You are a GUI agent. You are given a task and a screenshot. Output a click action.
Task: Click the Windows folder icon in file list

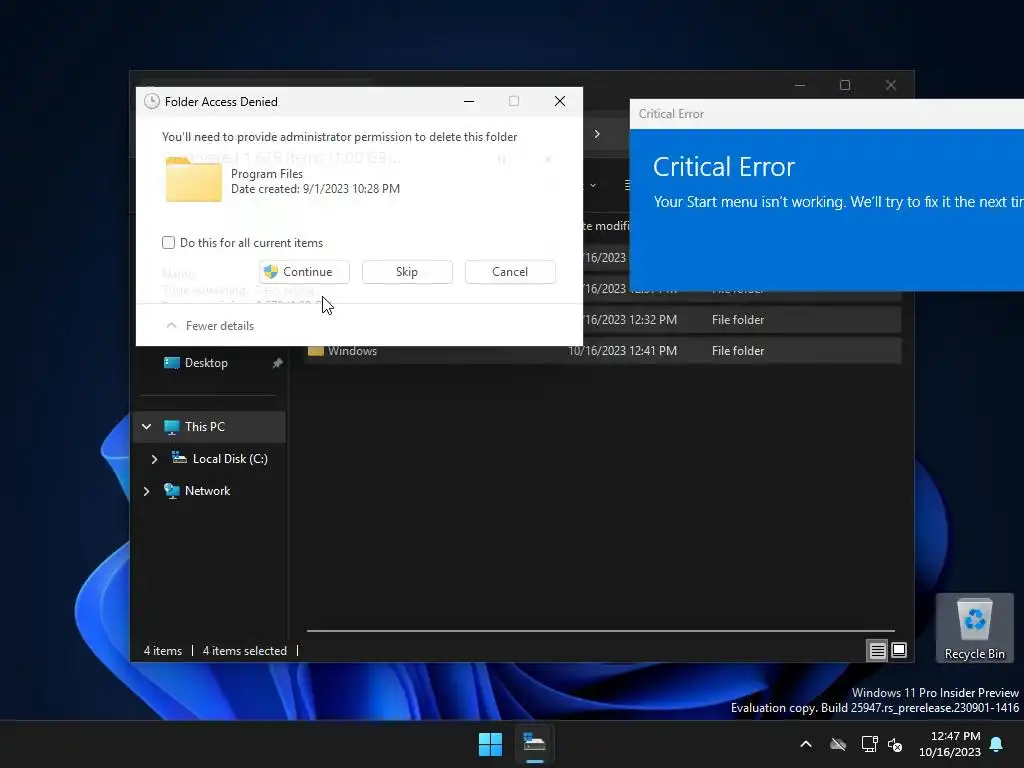(316, 351)
